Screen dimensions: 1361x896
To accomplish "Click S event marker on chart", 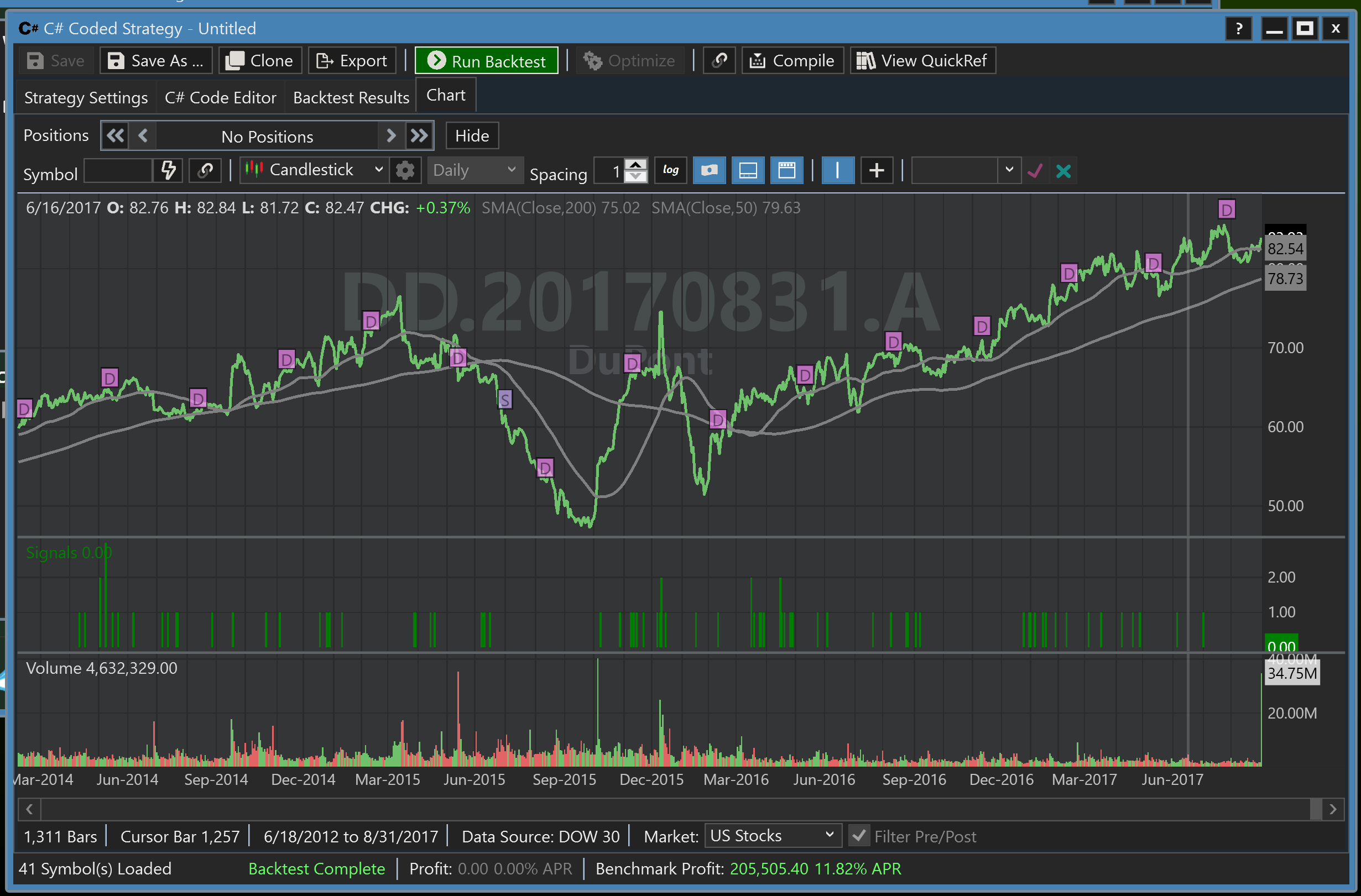I will click(504, 400).
